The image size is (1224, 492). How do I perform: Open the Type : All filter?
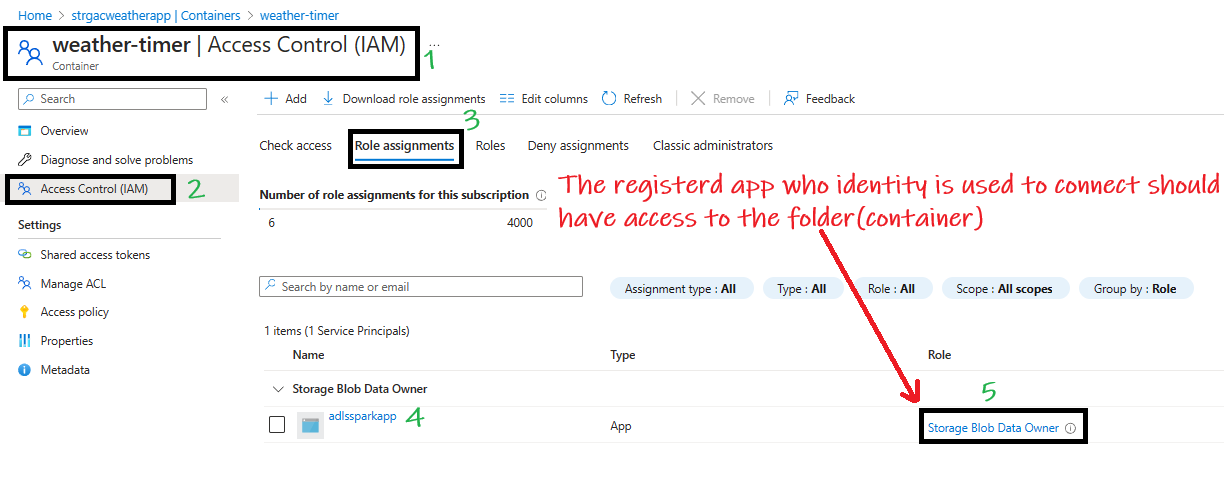click(x=802, y=288)
